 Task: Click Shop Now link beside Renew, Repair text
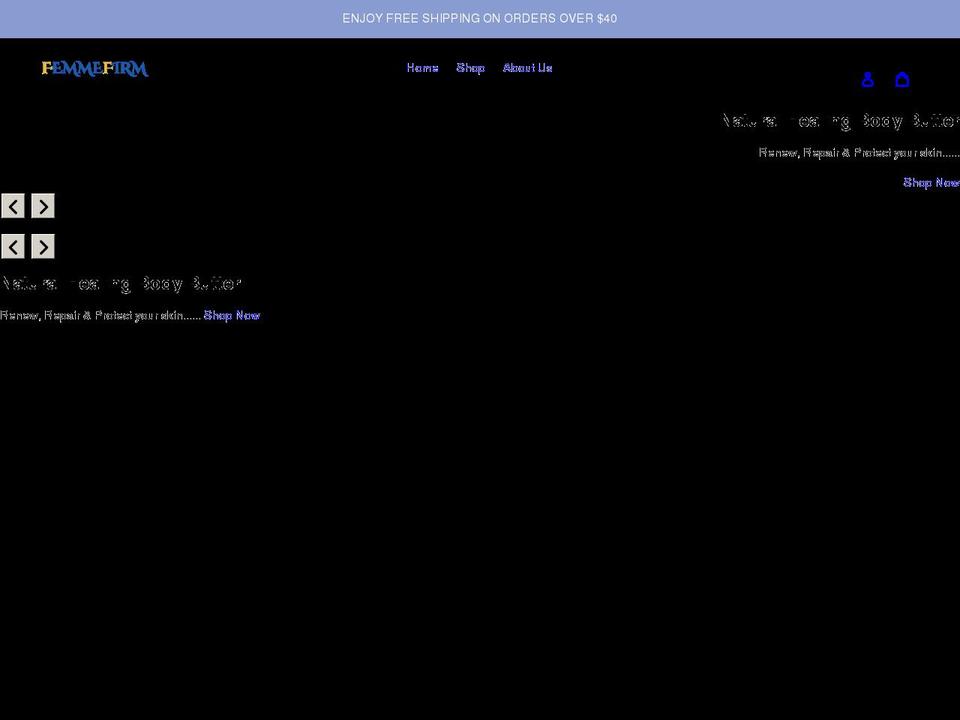click(231, 315)
